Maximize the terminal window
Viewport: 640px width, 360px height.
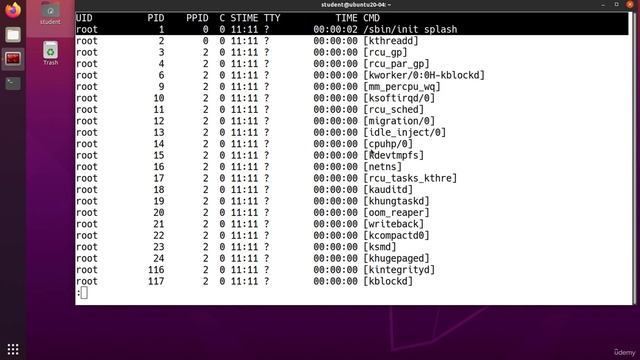pos(616,4)
